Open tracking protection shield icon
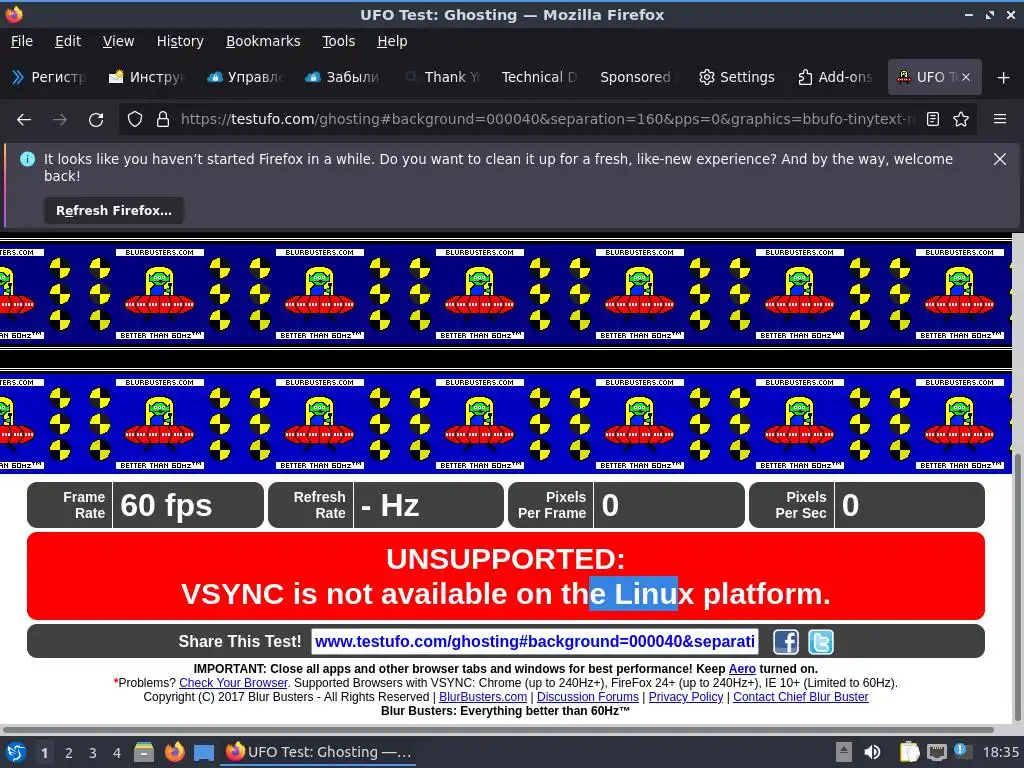Image resolution: width=1024 pixels, height=768 pixels. coord(135,120)
